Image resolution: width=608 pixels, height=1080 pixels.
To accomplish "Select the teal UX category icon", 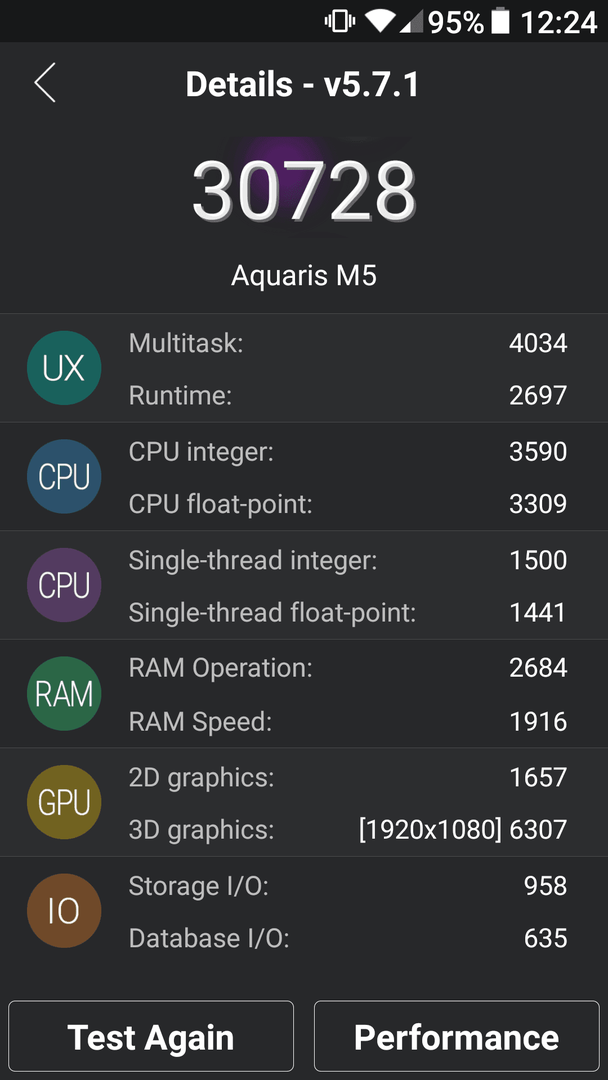I will [64, 368].
